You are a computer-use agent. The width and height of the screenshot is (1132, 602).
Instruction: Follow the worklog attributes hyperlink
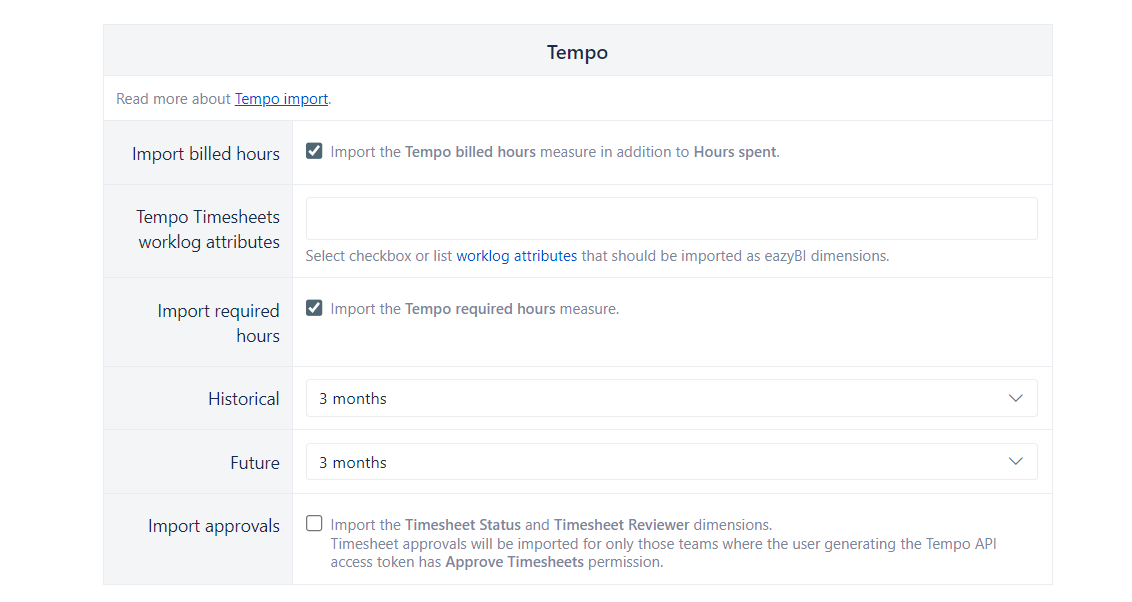click(x=516, y=256)
